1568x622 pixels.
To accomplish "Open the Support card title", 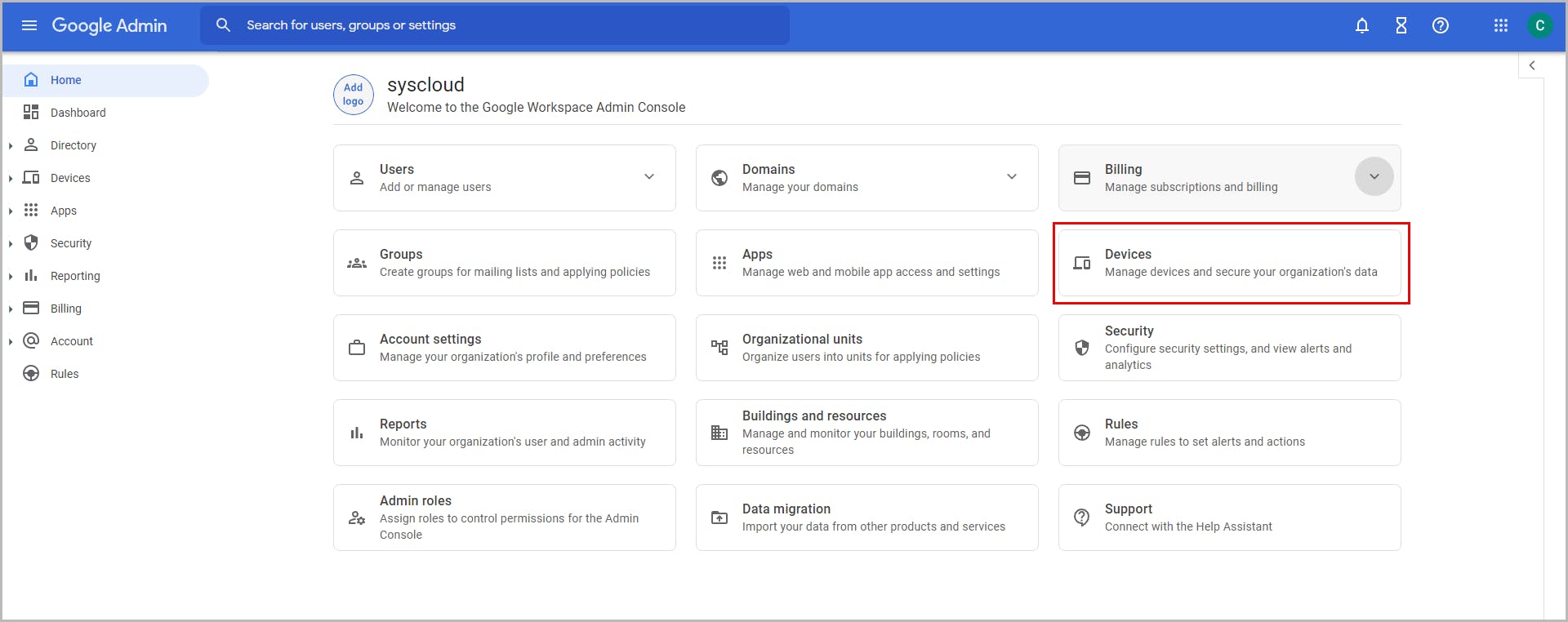I will click(x=1129, y=509).
